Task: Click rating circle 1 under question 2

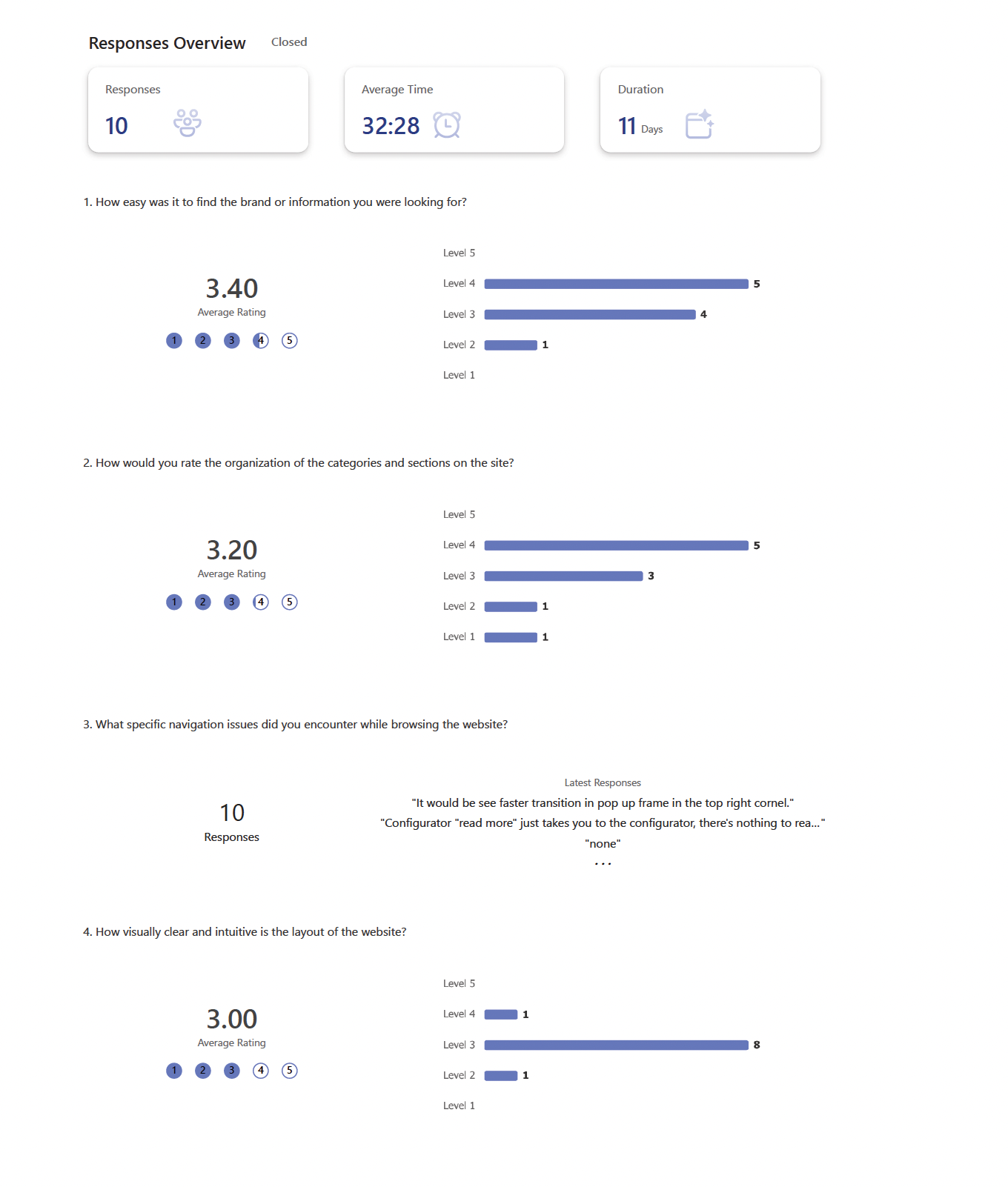Action: [174, 602]
